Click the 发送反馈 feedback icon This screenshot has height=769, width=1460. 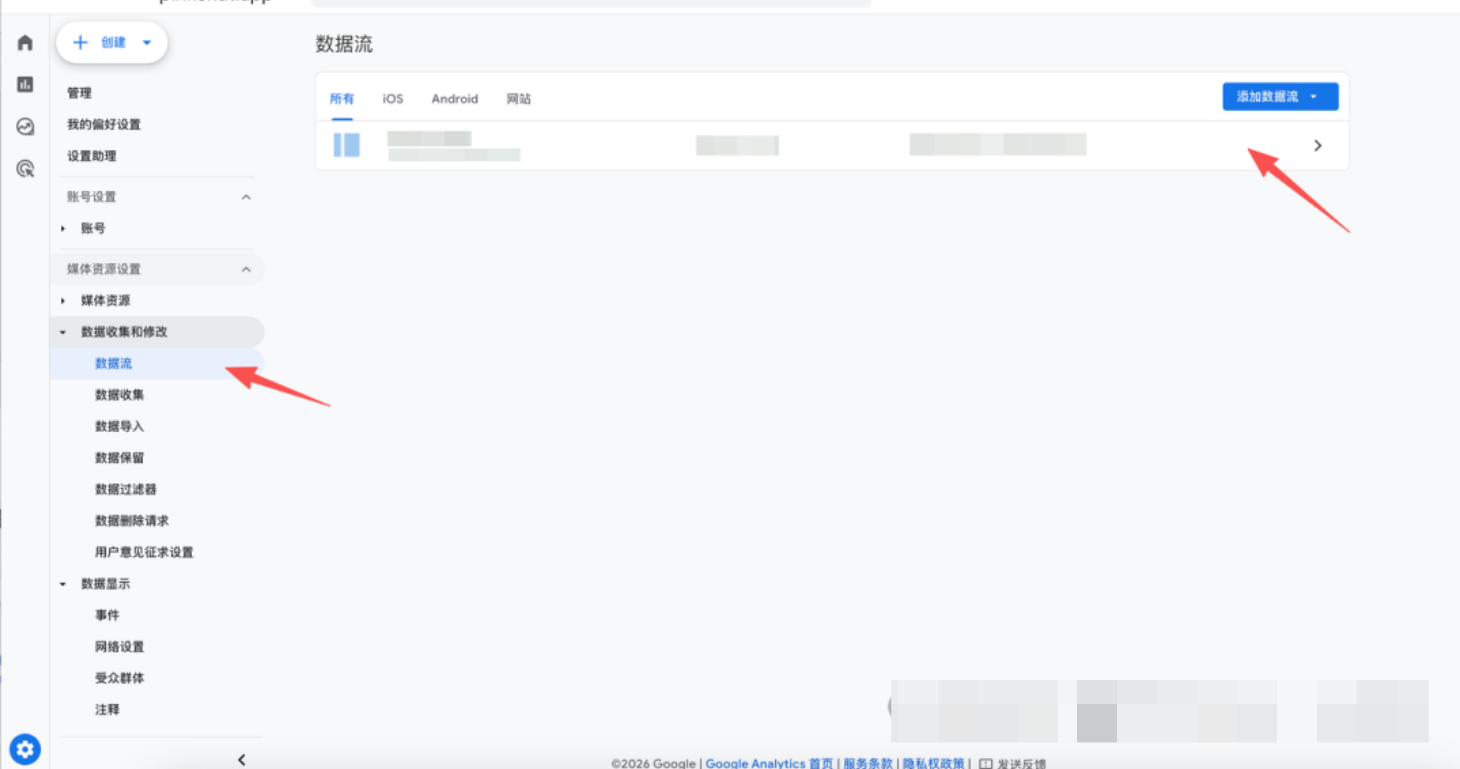[986, 762]
